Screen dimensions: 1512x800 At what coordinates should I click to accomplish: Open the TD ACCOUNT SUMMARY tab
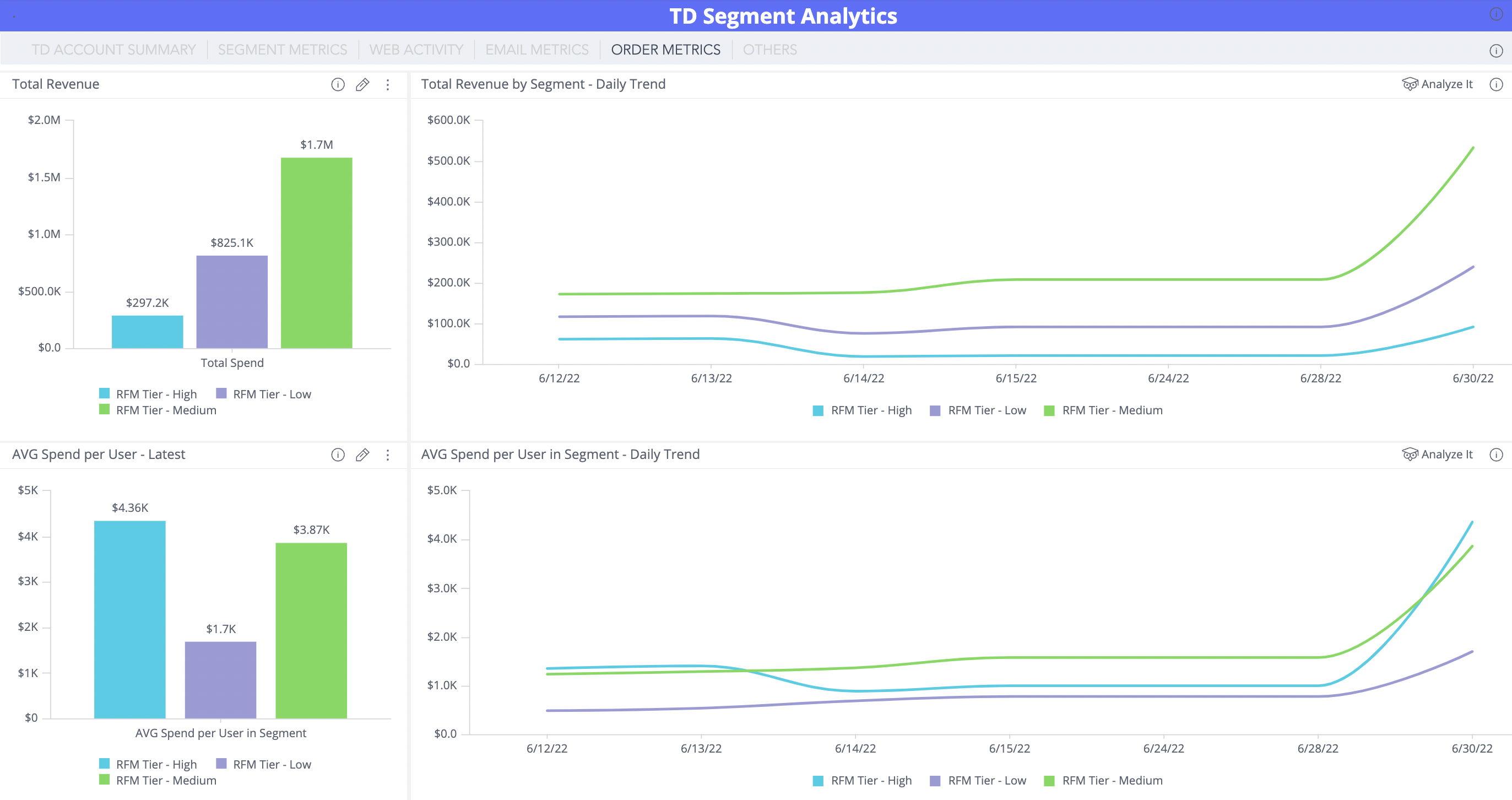[x=113, y=50]
